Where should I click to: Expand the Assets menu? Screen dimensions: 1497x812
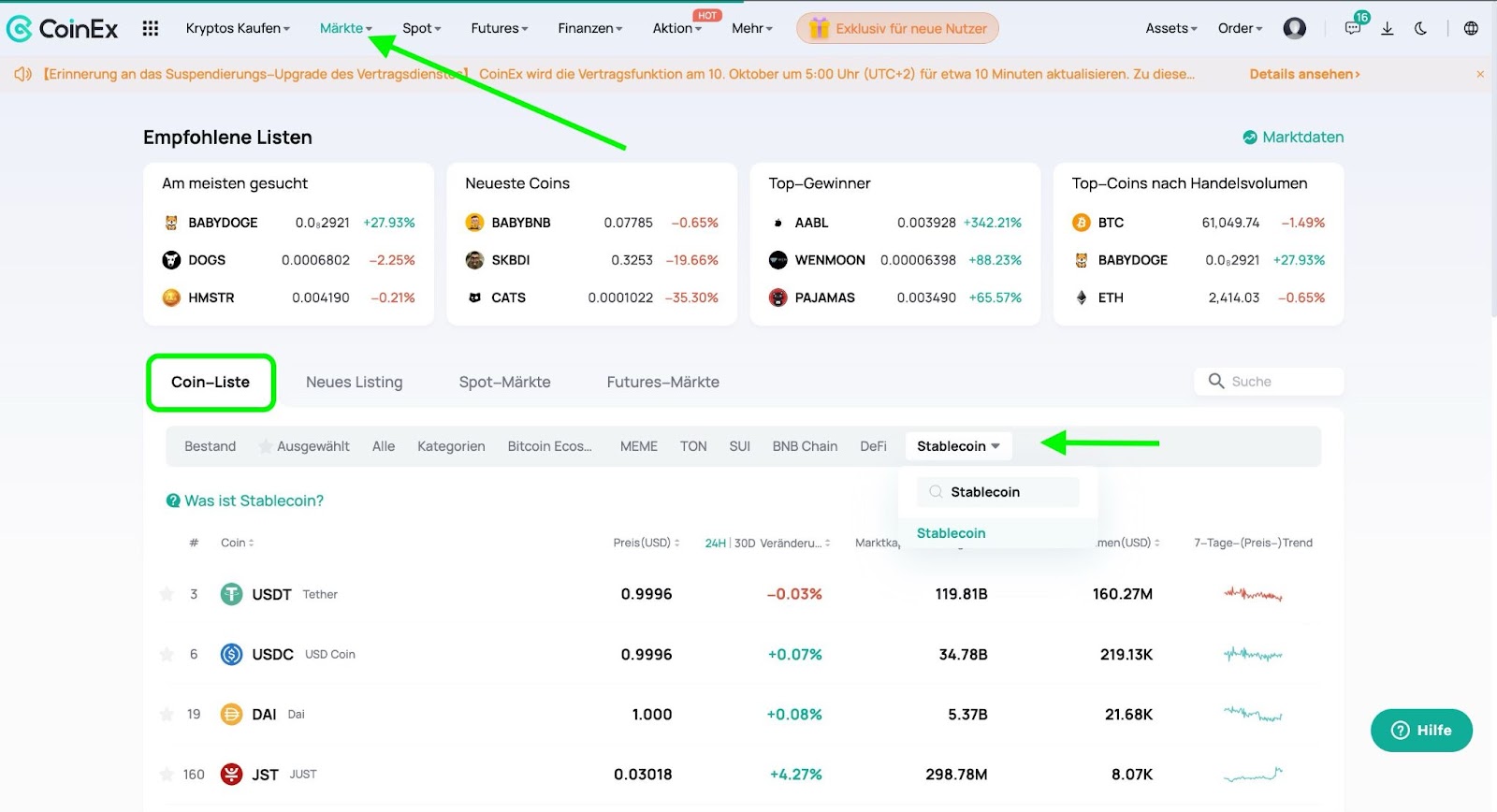1171,29
